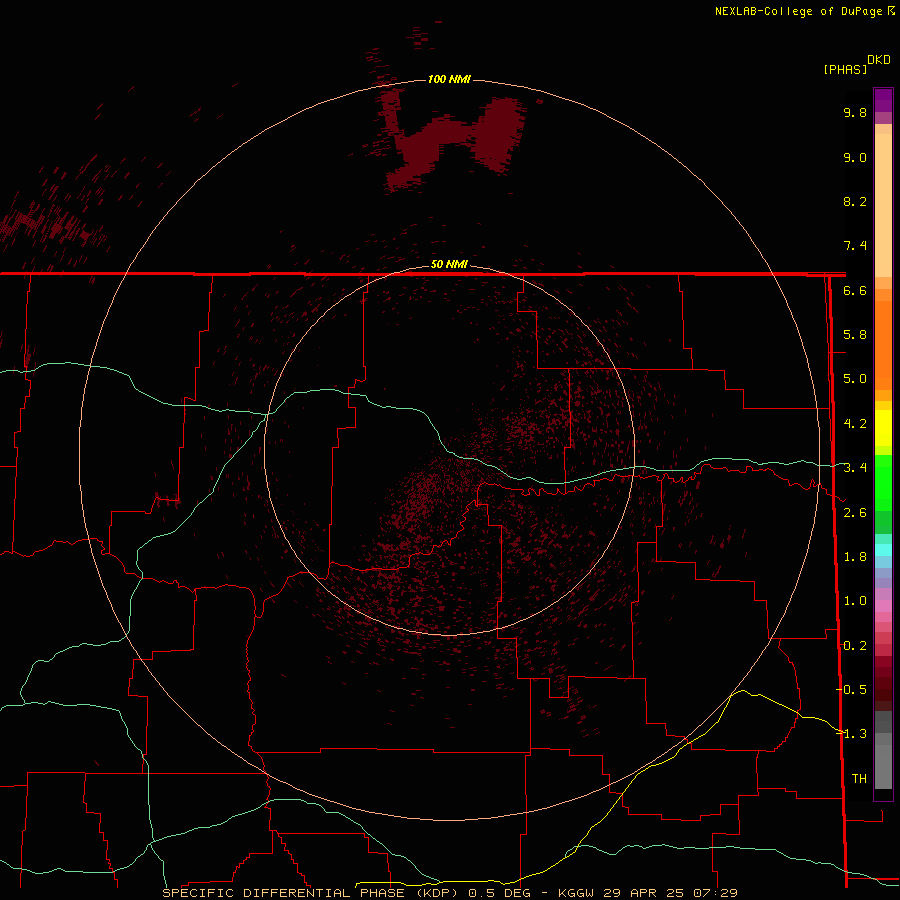Click the 6.6 value on the scale
The width and height of the screenshot is (900, 900).
pyautogui.click(x=855, y=290)
